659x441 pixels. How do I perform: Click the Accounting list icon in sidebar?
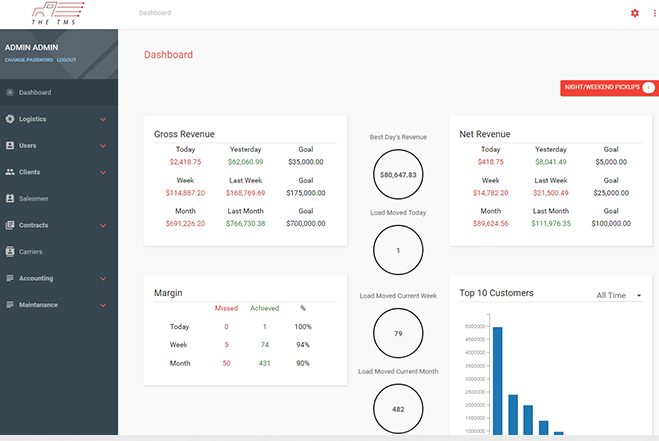(x=10, y=278)
